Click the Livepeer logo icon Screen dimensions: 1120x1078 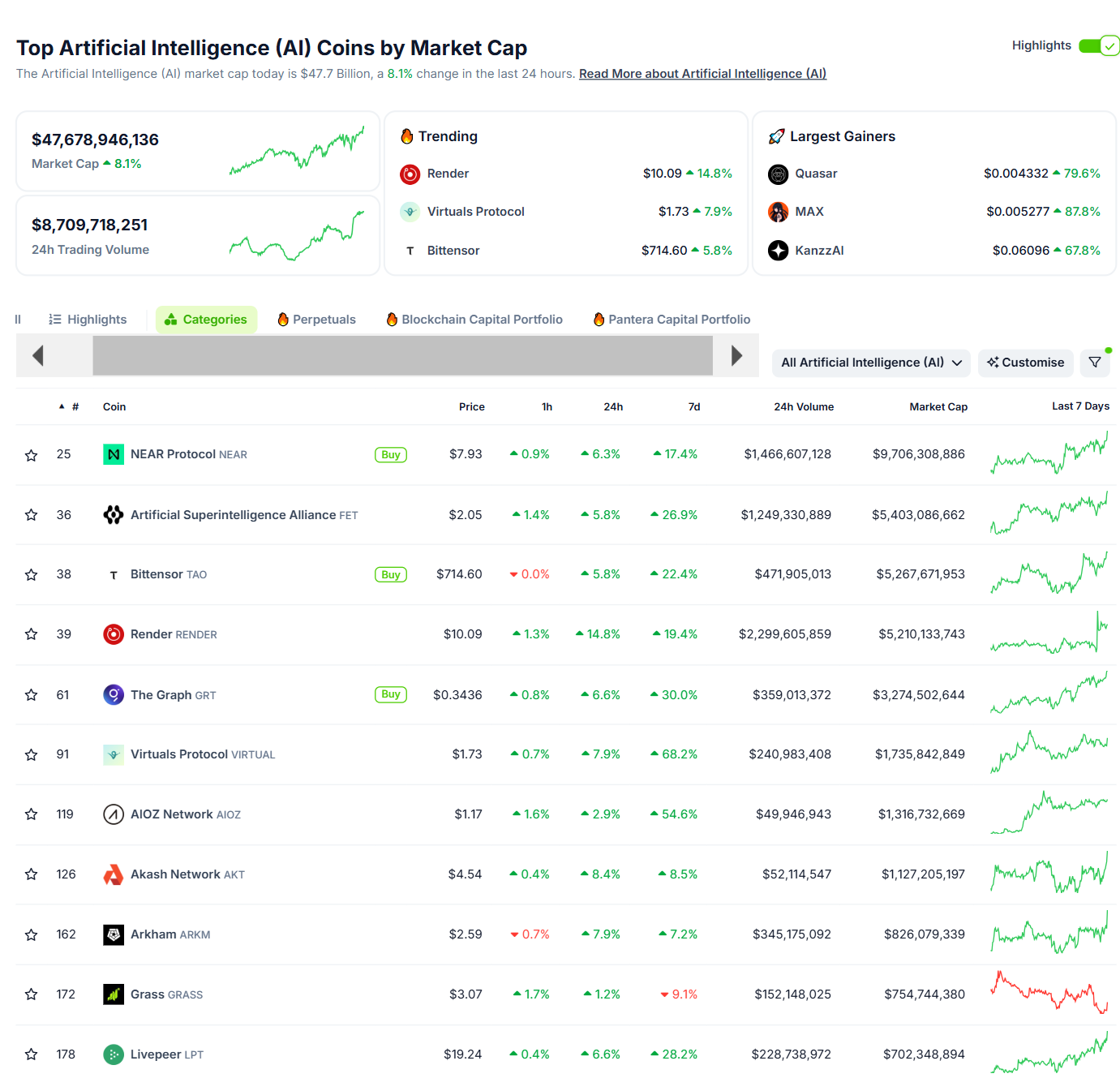coord(114,1054)
